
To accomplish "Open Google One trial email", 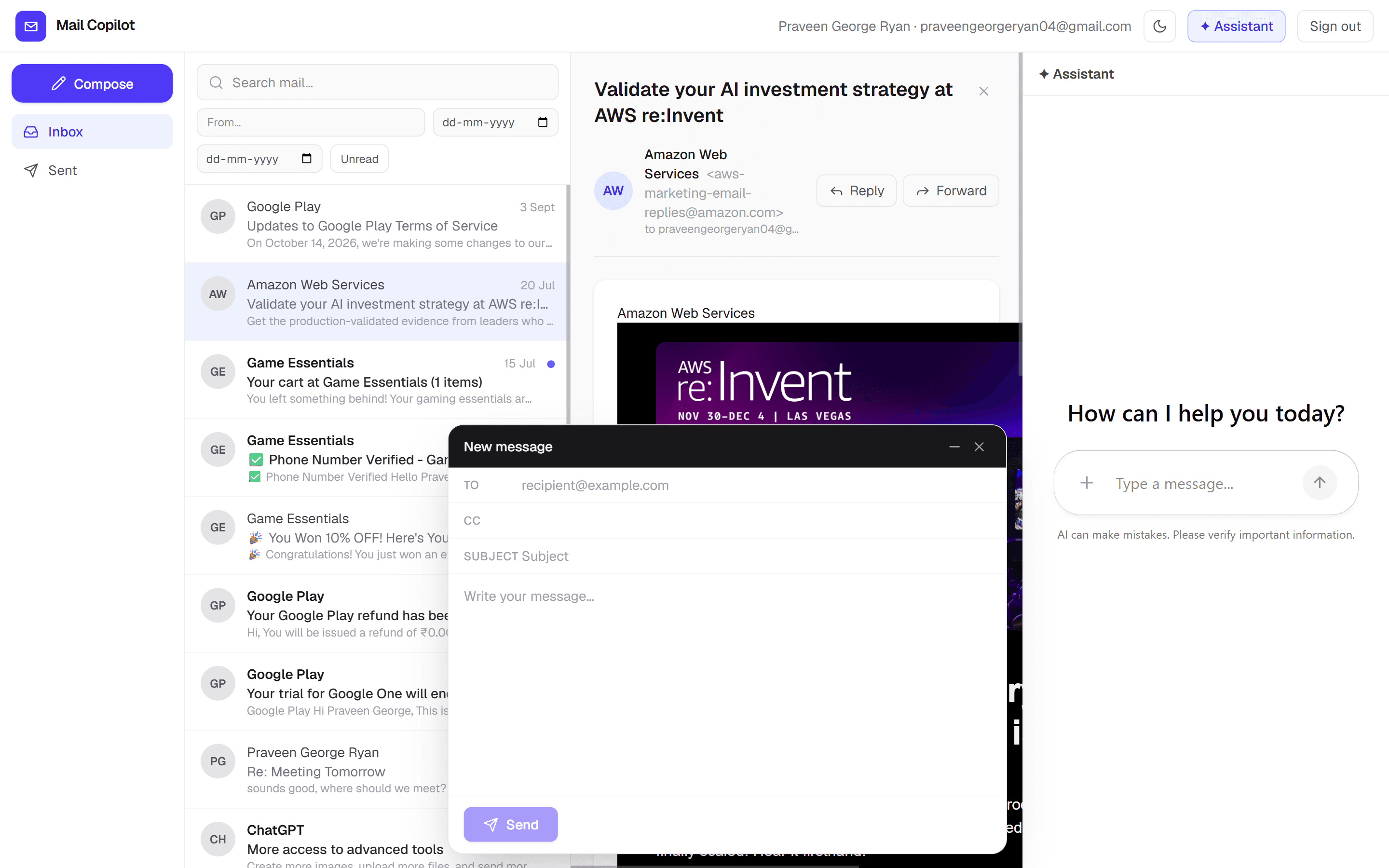I will tap(317, 692).
